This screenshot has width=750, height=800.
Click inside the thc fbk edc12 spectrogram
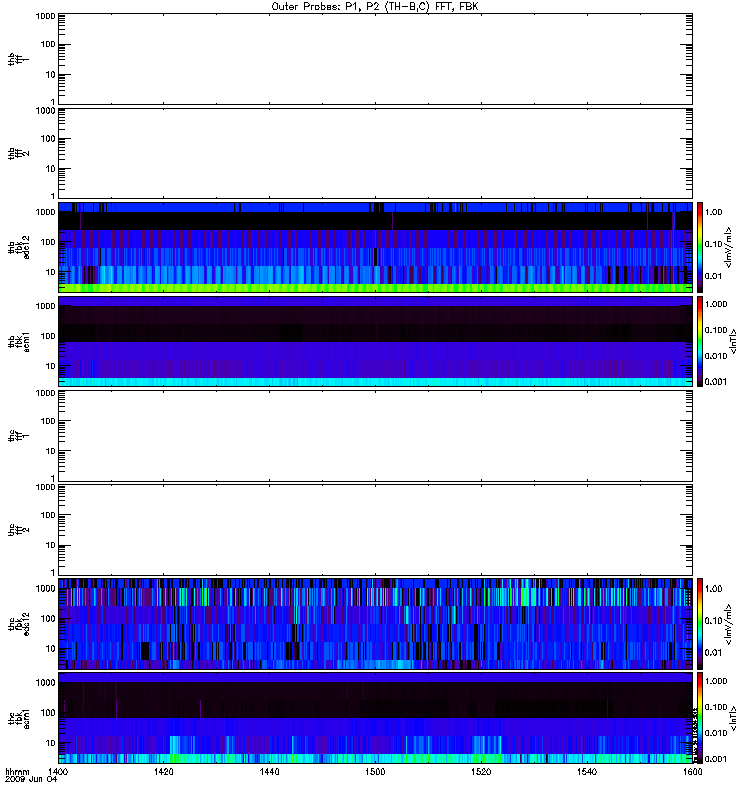pyautogui.click(x=375, y=623)
